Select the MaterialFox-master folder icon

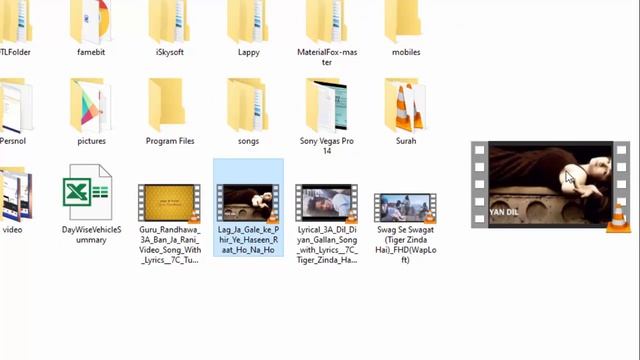(x=327, y=21)
